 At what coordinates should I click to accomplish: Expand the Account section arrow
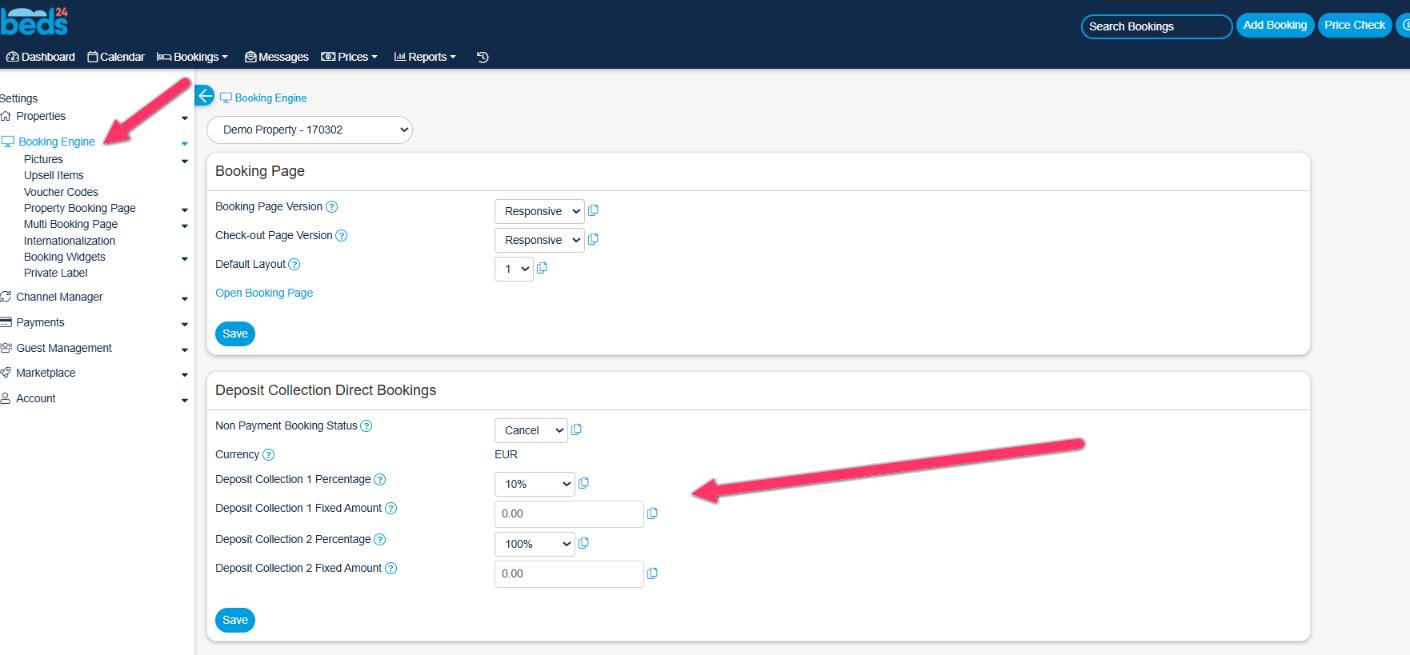click(185, 400)
